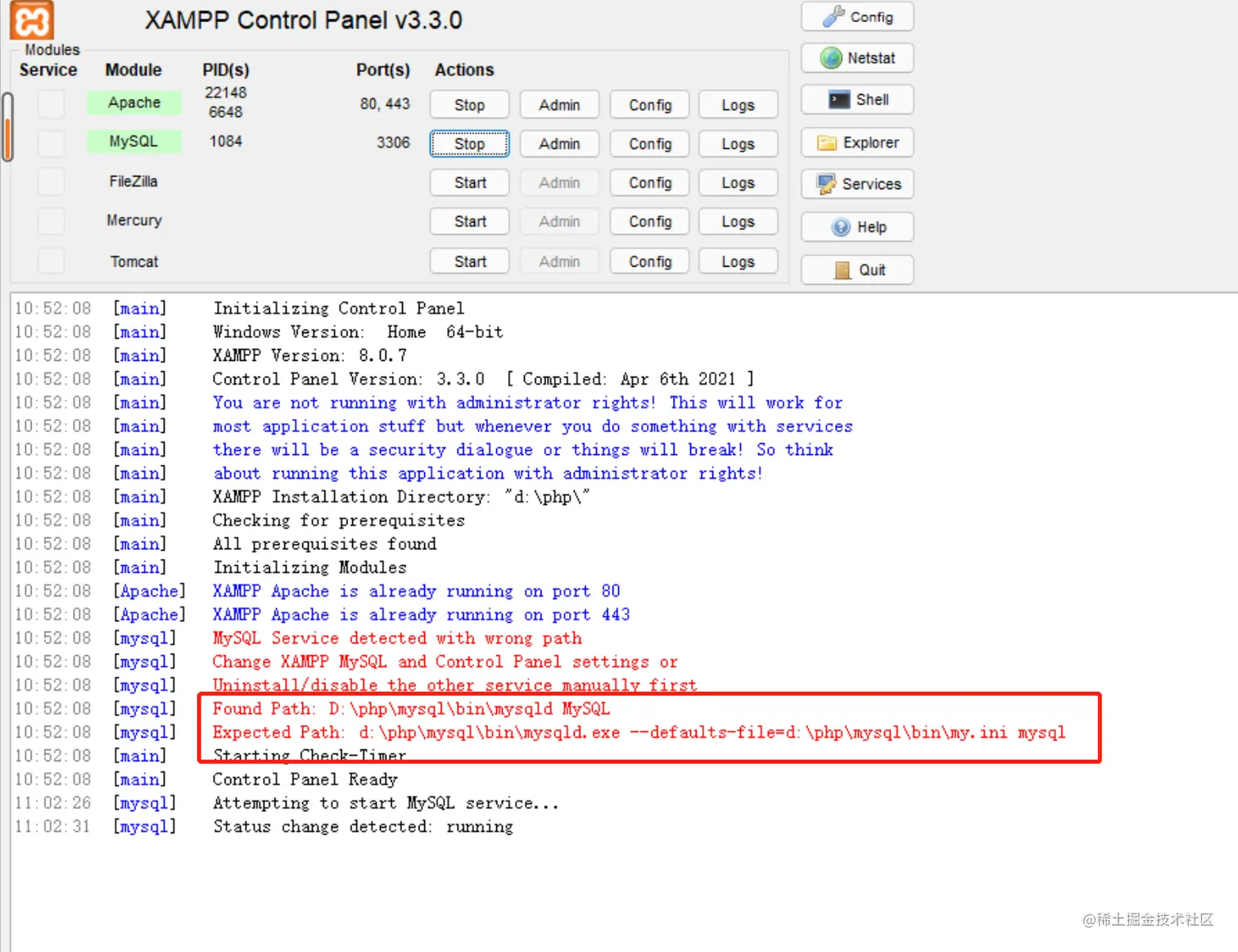
Task: Click 'XAMPP Version: 8.0.7' log line
Action: coord(309,355)
